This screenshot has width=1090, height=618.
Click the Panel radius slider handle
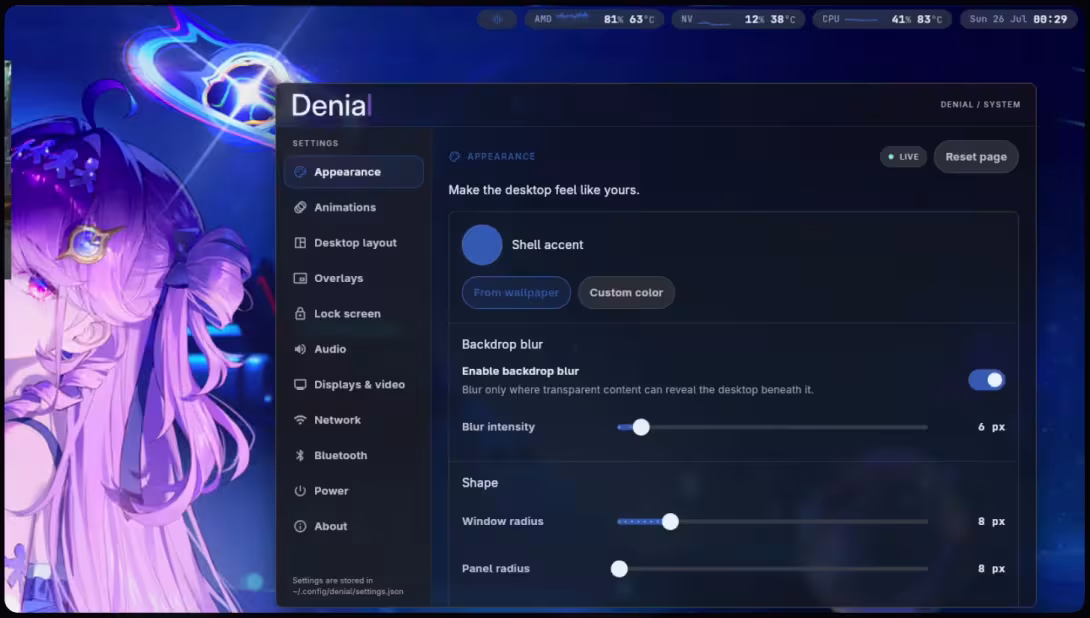click(x=619, y=569)
